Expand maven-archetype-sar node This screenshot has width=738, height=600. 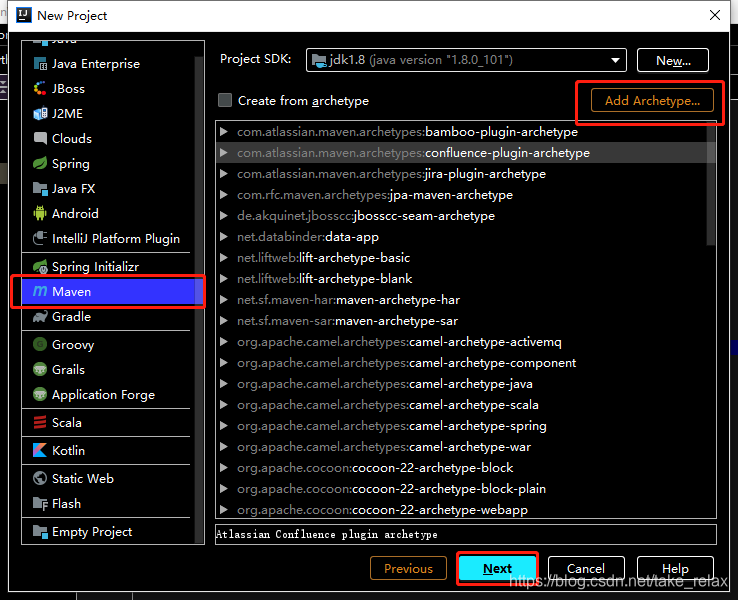tap(224, 321)
